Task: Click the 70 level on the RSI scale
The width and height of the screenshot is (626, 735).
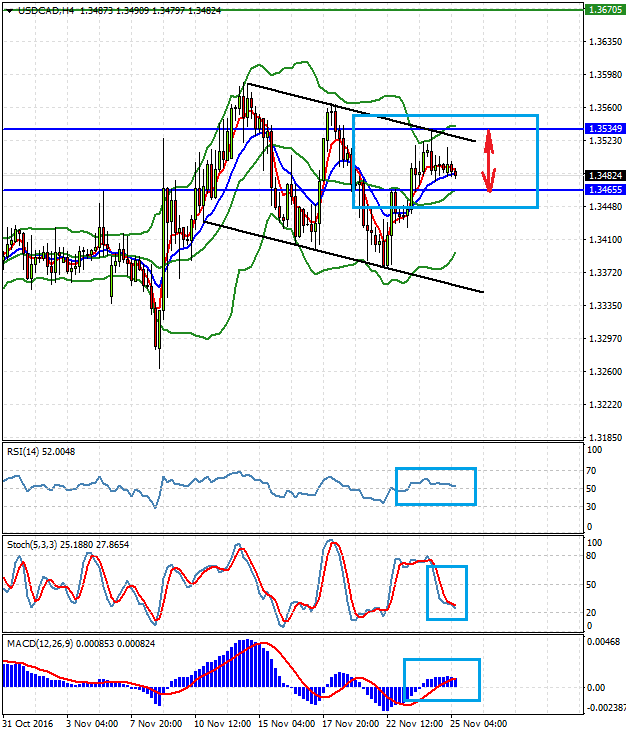Action: tap(591, 471)
